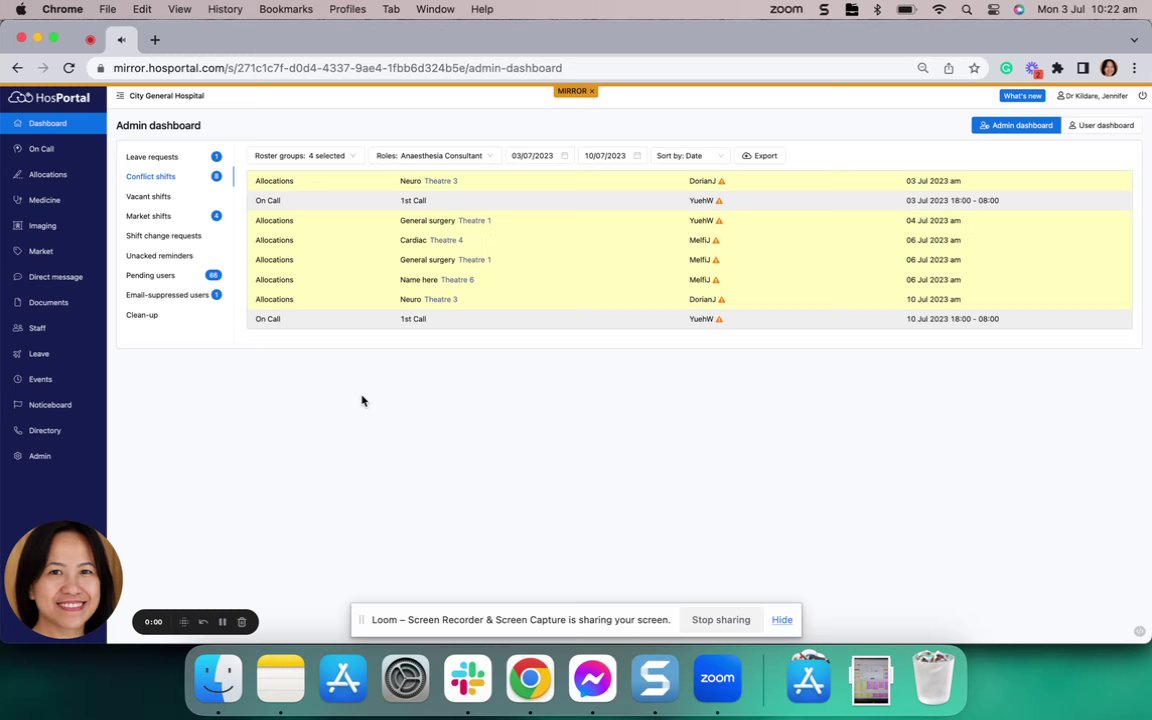Bookmark page with star icon
Viewport: 1152px width, 720px height.
[x=974, y=68]
